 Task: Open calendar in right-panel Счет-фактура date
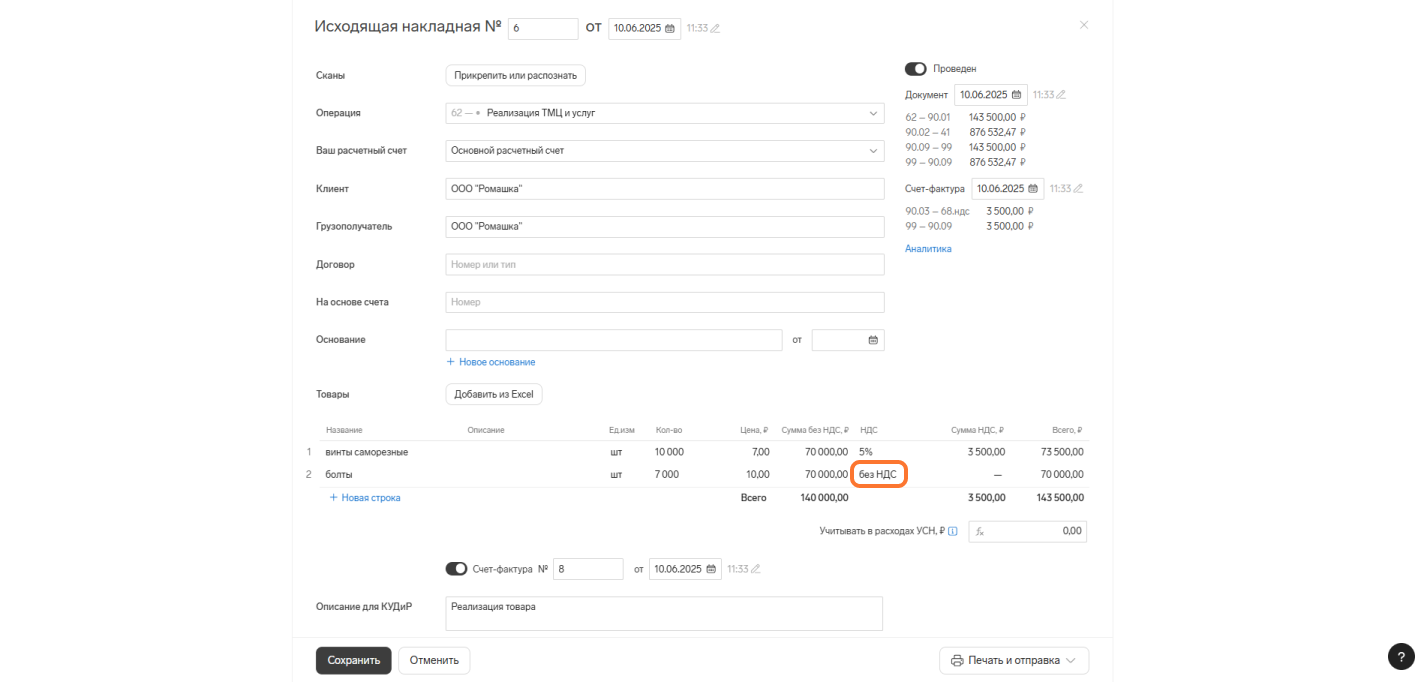coord(1033,188)
